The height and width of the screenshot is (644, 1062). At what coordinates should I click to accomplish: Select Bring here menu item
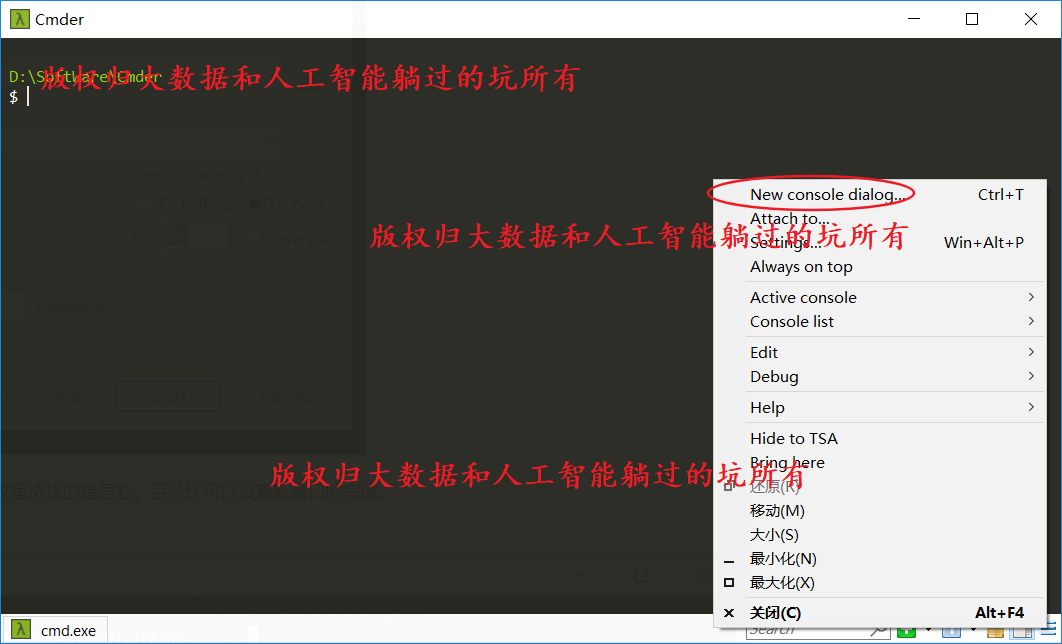[x=879, y=463]
